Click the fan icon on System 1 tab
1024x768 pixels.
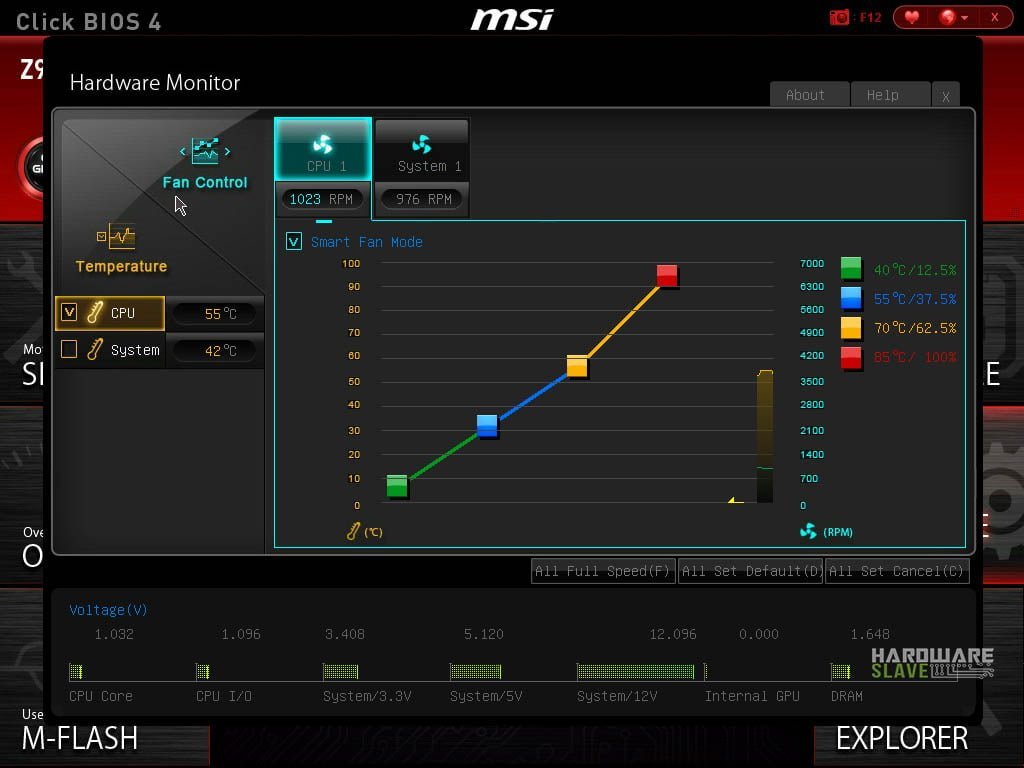pyautogui.click(x=422, y=144)
